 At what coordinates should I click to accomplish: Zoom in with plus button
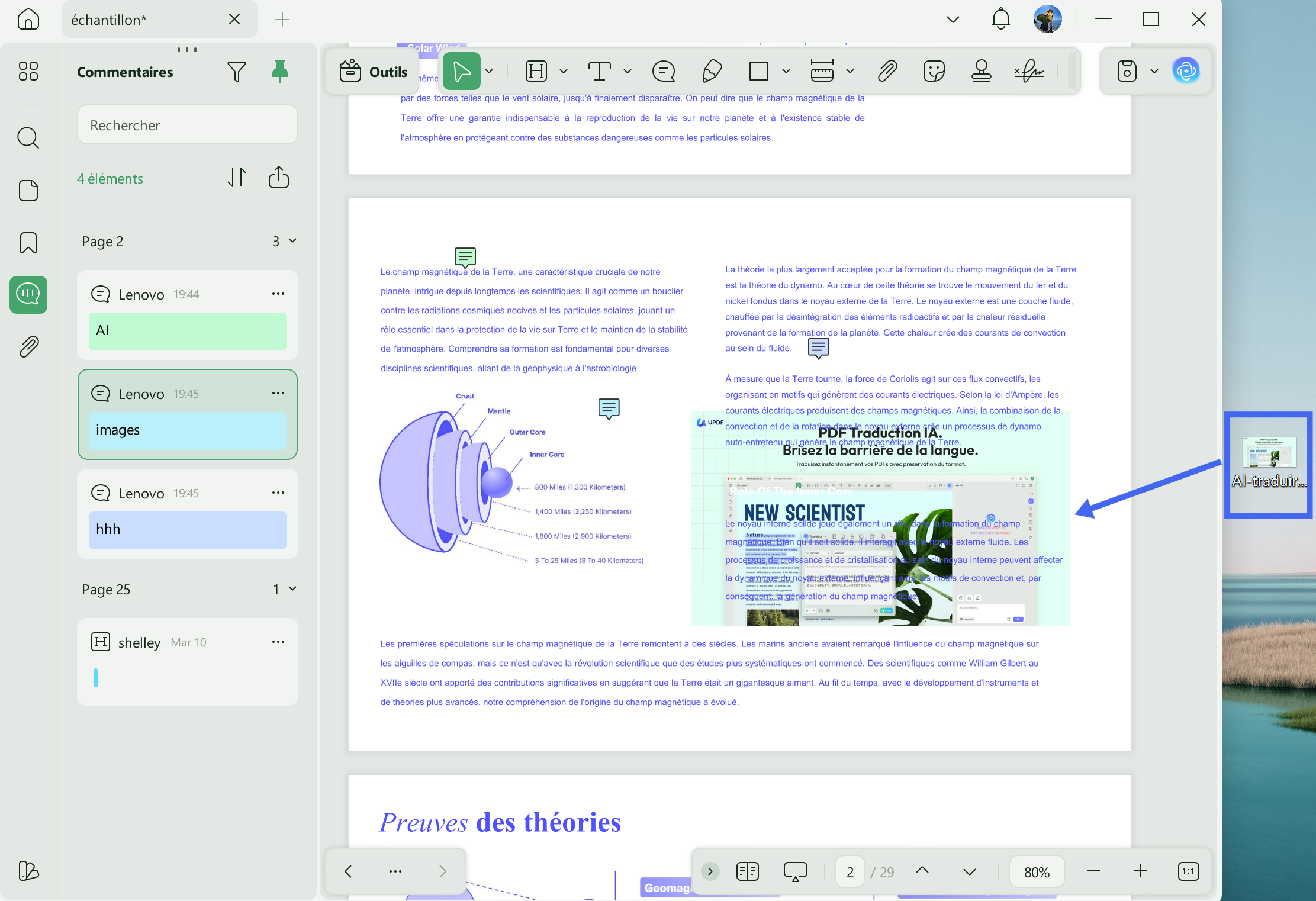[x=1140, y=871]
